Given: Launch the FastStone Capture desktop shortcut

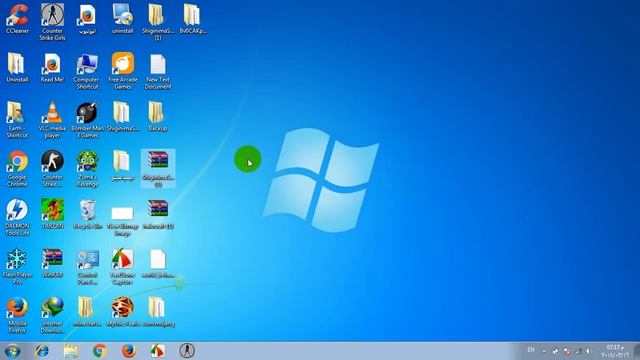Looking at the screenshot, I should pos(122,266).
